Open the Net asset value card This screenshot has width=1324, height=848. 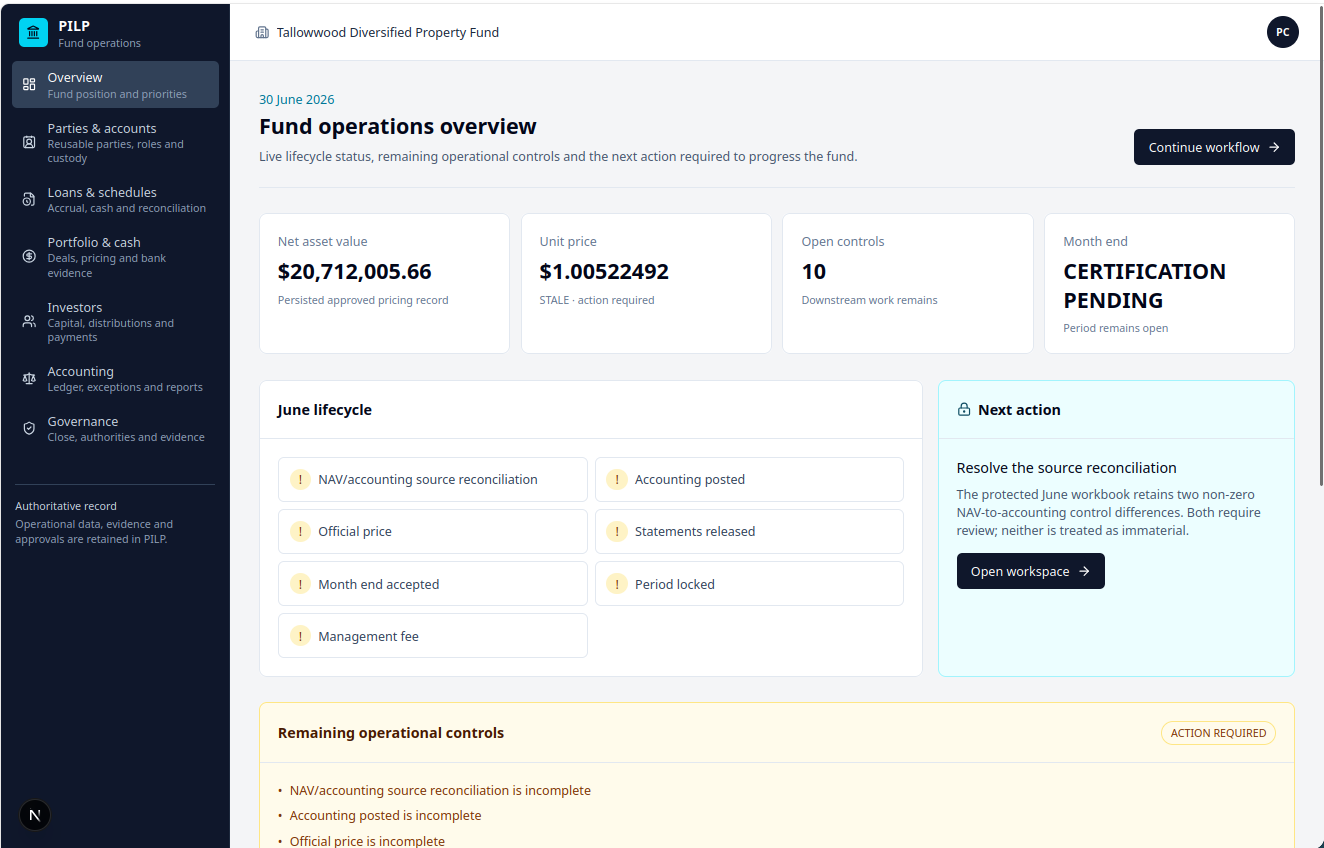click(x=384, y=283)
